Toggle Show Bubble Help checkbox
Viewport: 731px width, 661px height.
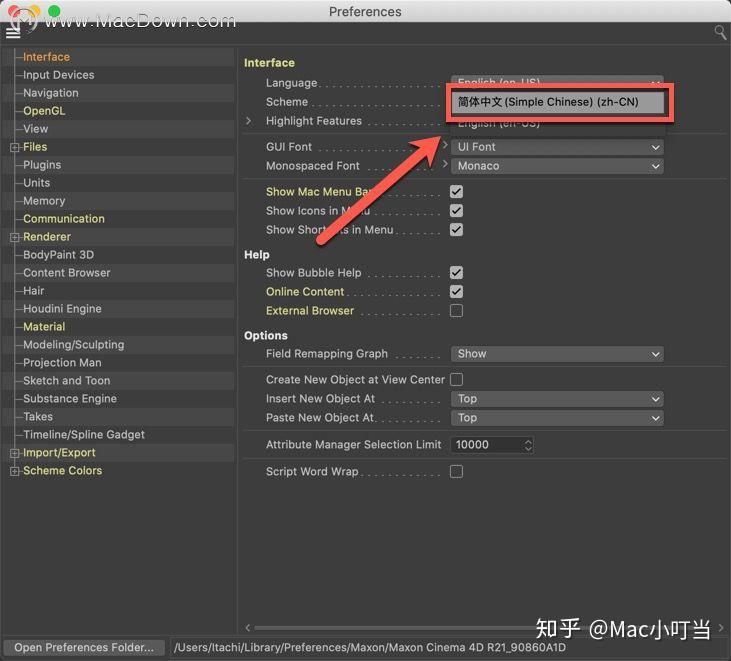pos(456,273)
